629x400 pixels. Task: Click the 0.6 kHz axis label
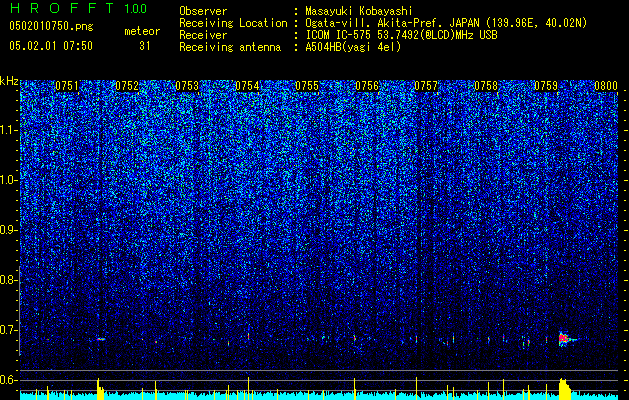[x=9, y=380]
